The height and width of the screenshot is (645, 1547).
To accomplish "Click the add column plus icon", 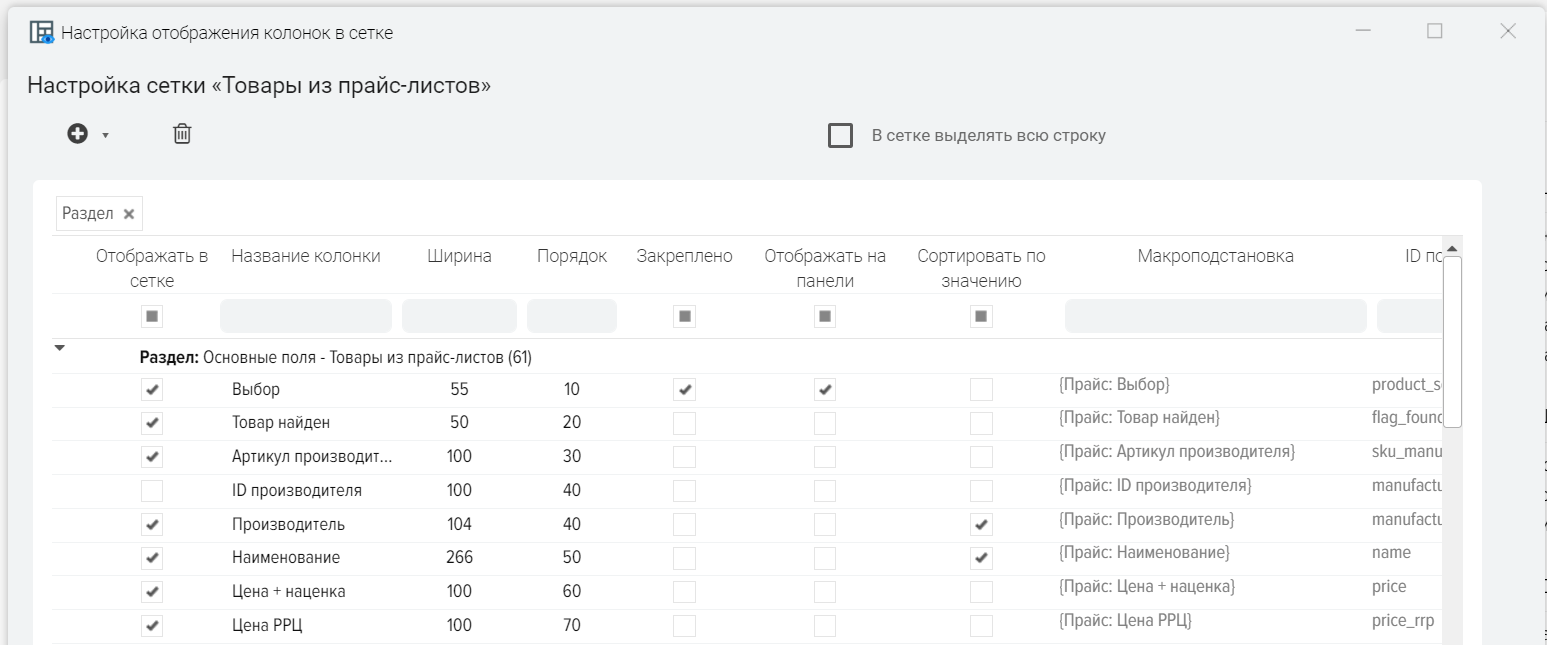I will pos(78,134).
